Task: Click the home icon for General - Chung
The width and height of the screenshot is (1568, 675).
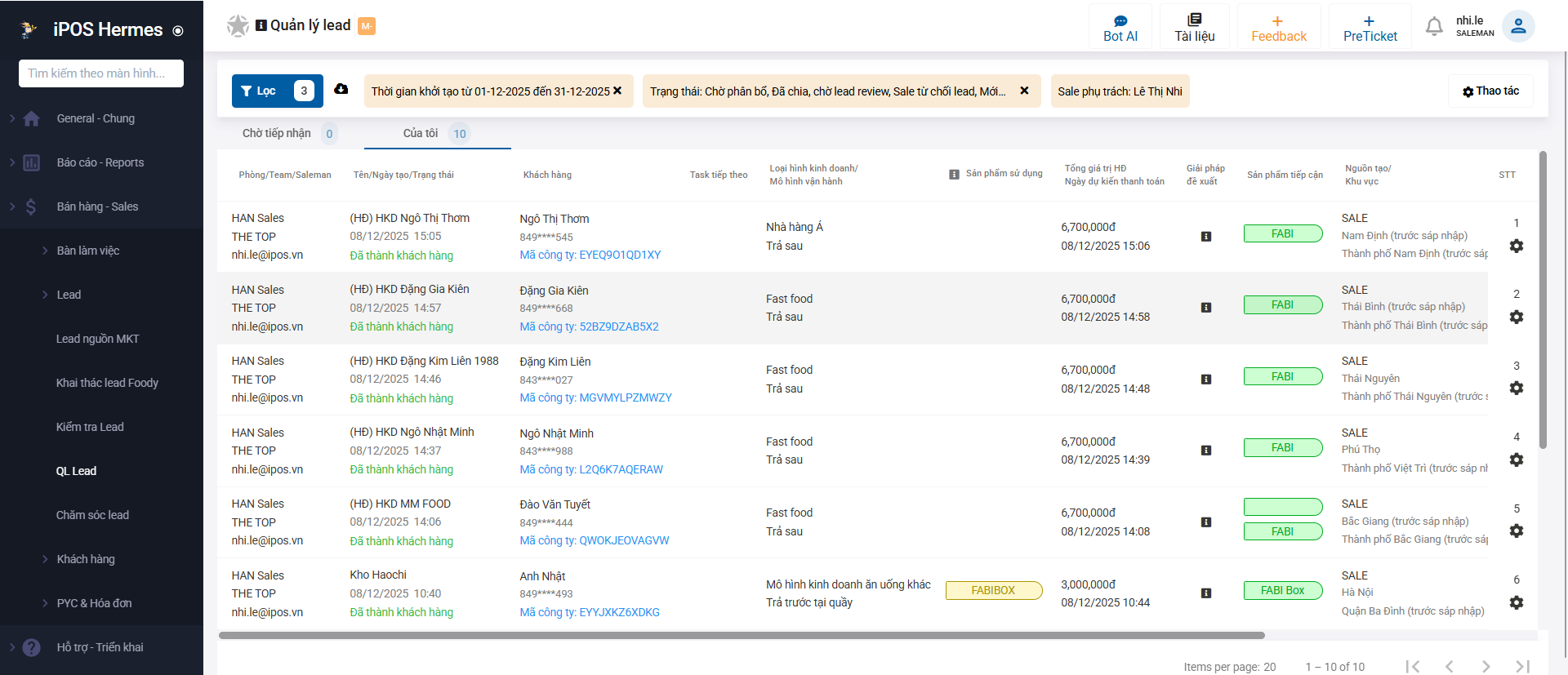Action: pos(32,118)
